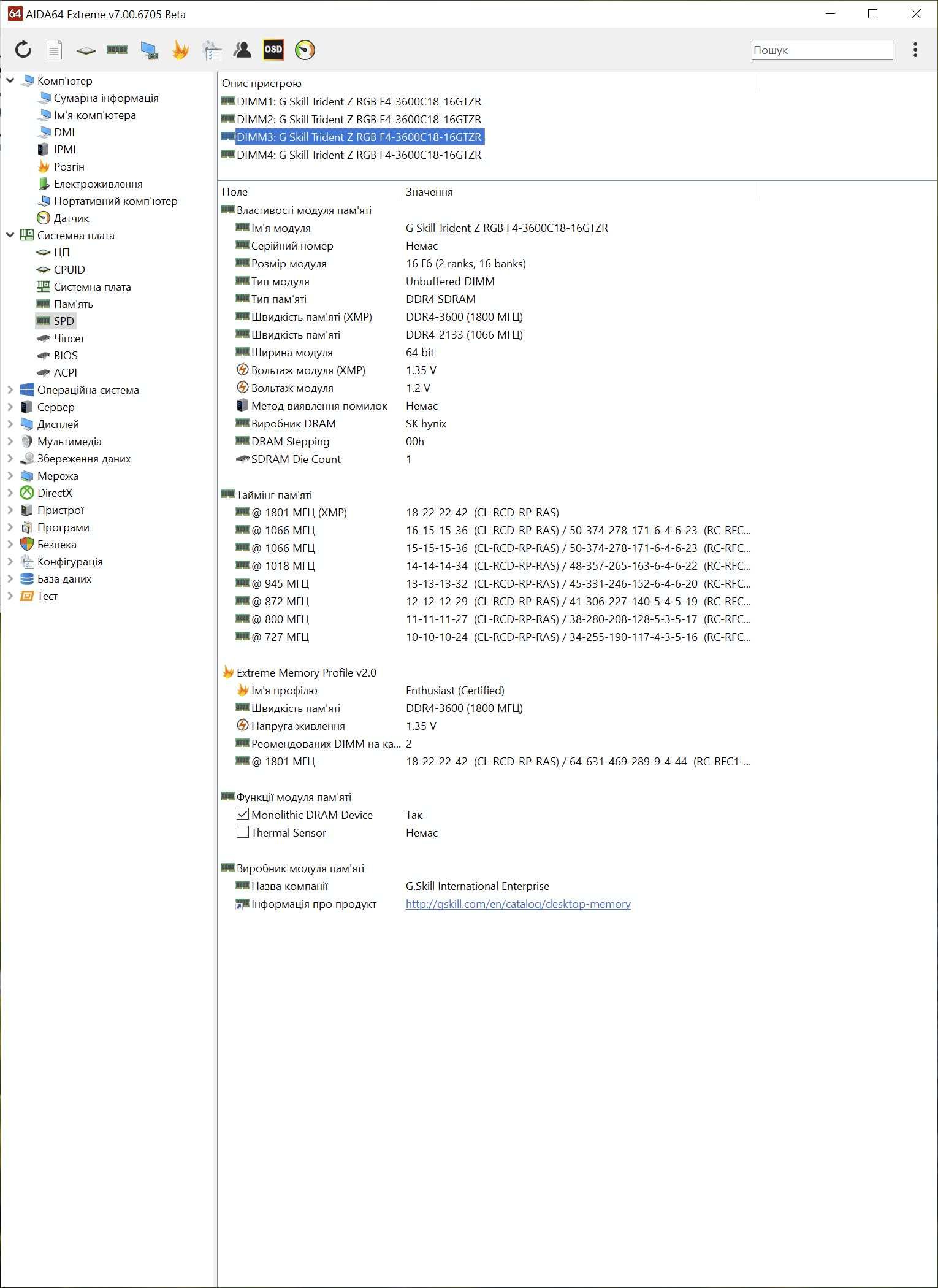Open the gauge sensor panel icon

305,50
